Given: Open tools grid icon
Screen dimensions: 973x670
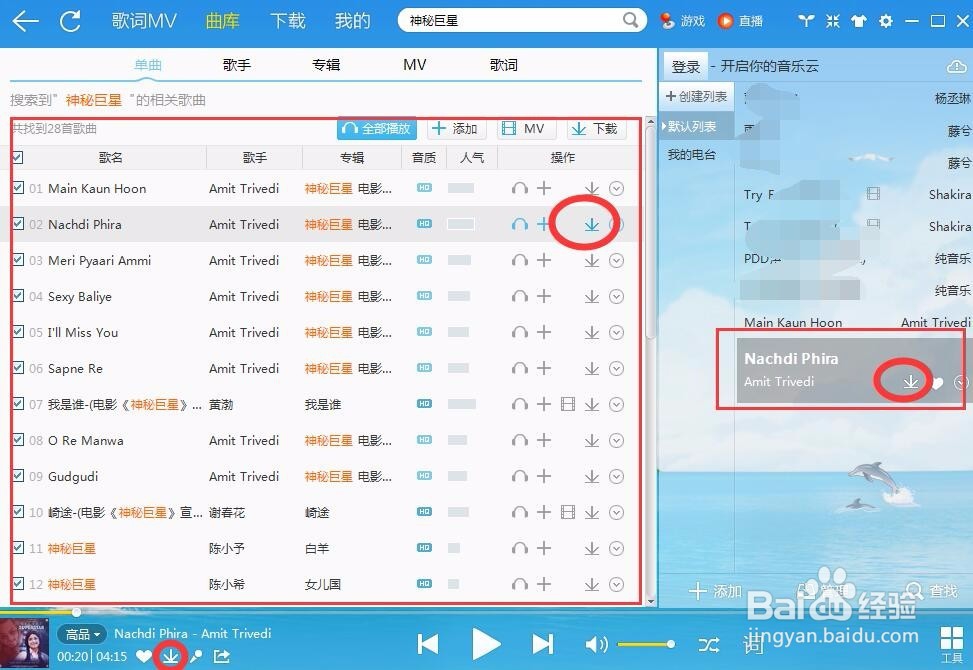Looking at the screenshot, I should click(952, 645).
